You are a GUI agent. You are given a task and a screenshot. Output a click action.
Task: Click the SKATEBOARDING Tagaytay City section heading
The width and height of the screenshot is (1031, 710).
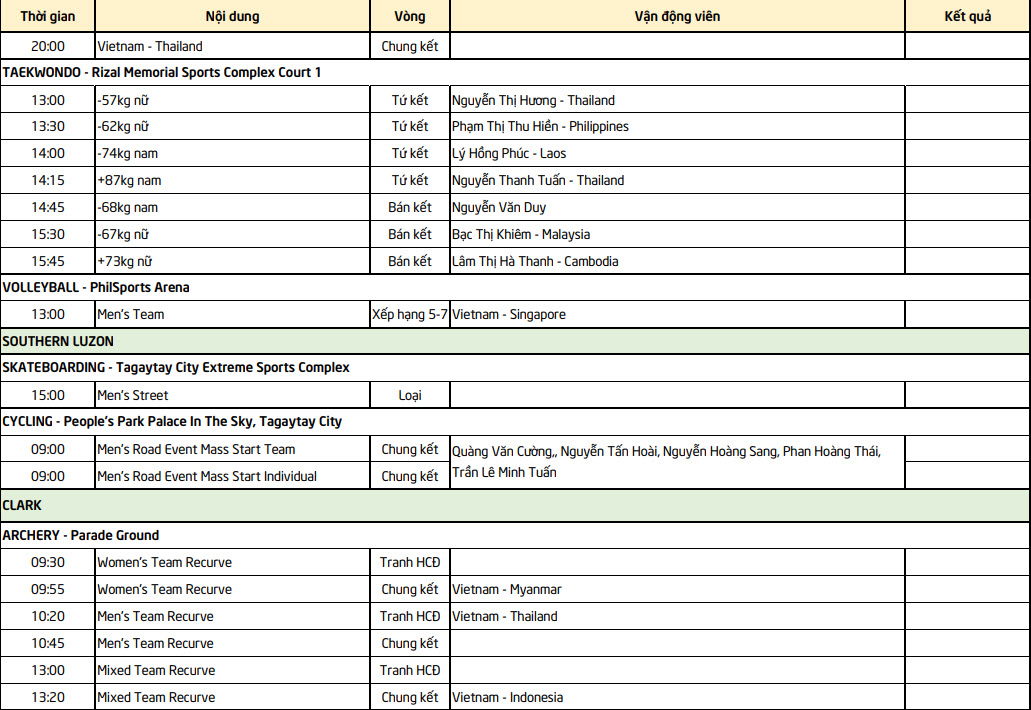176,368
